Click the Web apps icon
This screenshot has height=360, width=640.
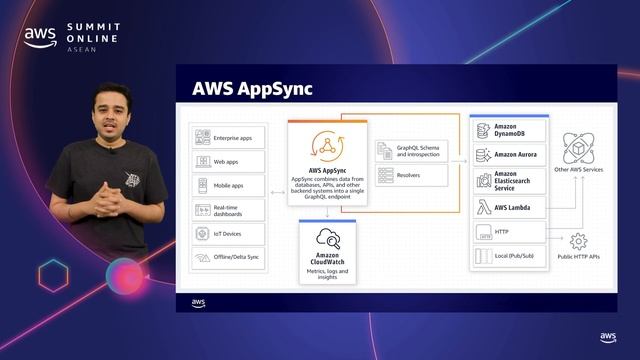coord(203,162)
